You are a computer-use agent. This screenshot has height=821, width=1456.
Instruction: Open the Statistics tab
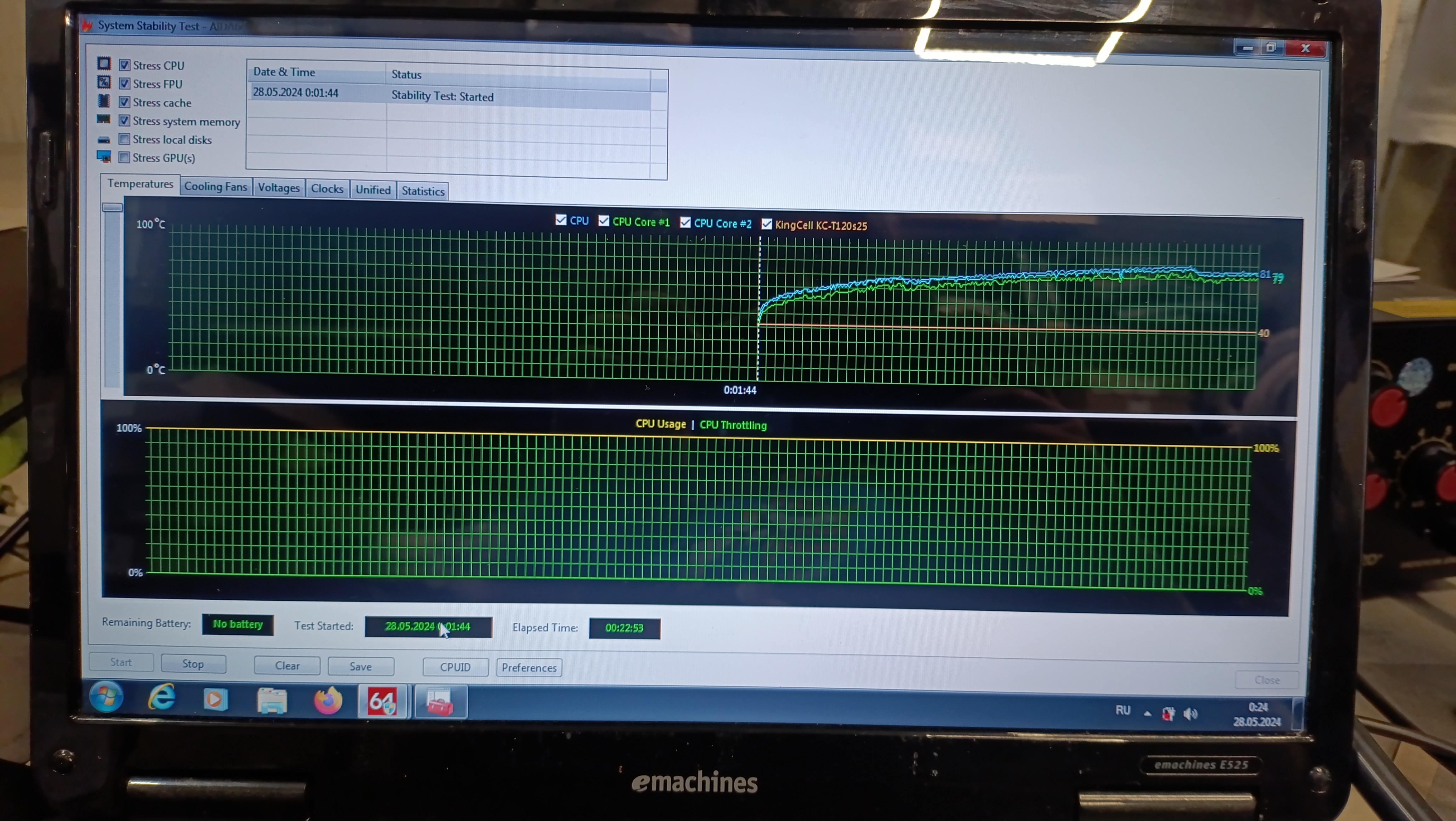(423, 191)
